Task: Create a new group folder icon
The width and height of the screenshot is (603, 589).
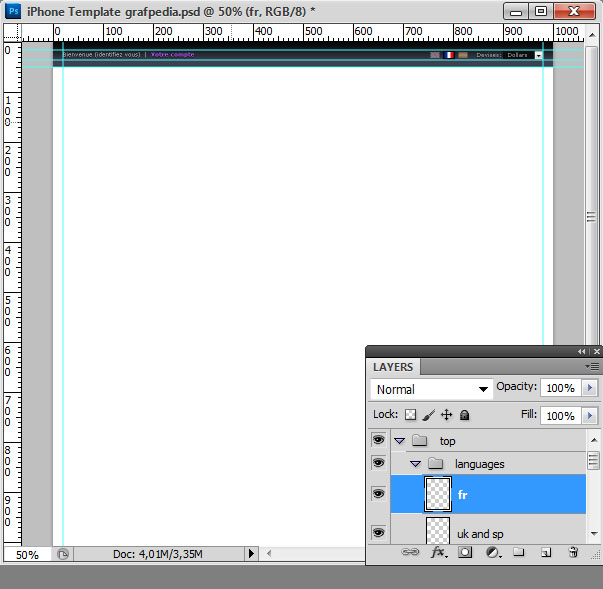Action: pyautogui.click(x=518, y=552)
